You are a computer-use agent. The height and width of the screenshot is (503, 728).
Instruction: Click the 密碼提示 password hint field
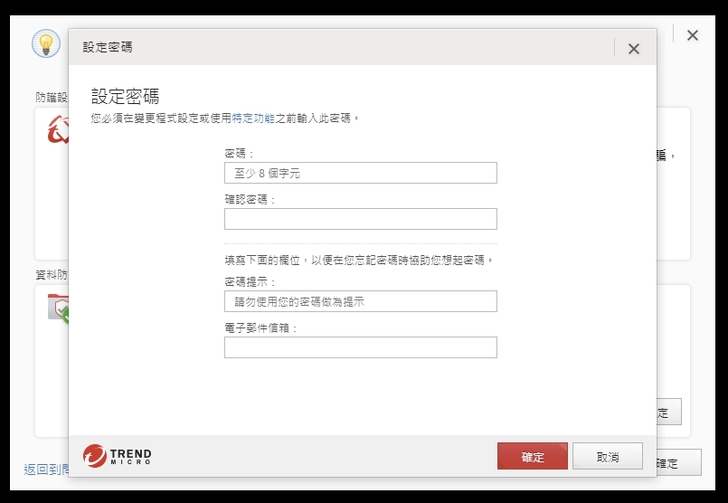tap(360, 301)
